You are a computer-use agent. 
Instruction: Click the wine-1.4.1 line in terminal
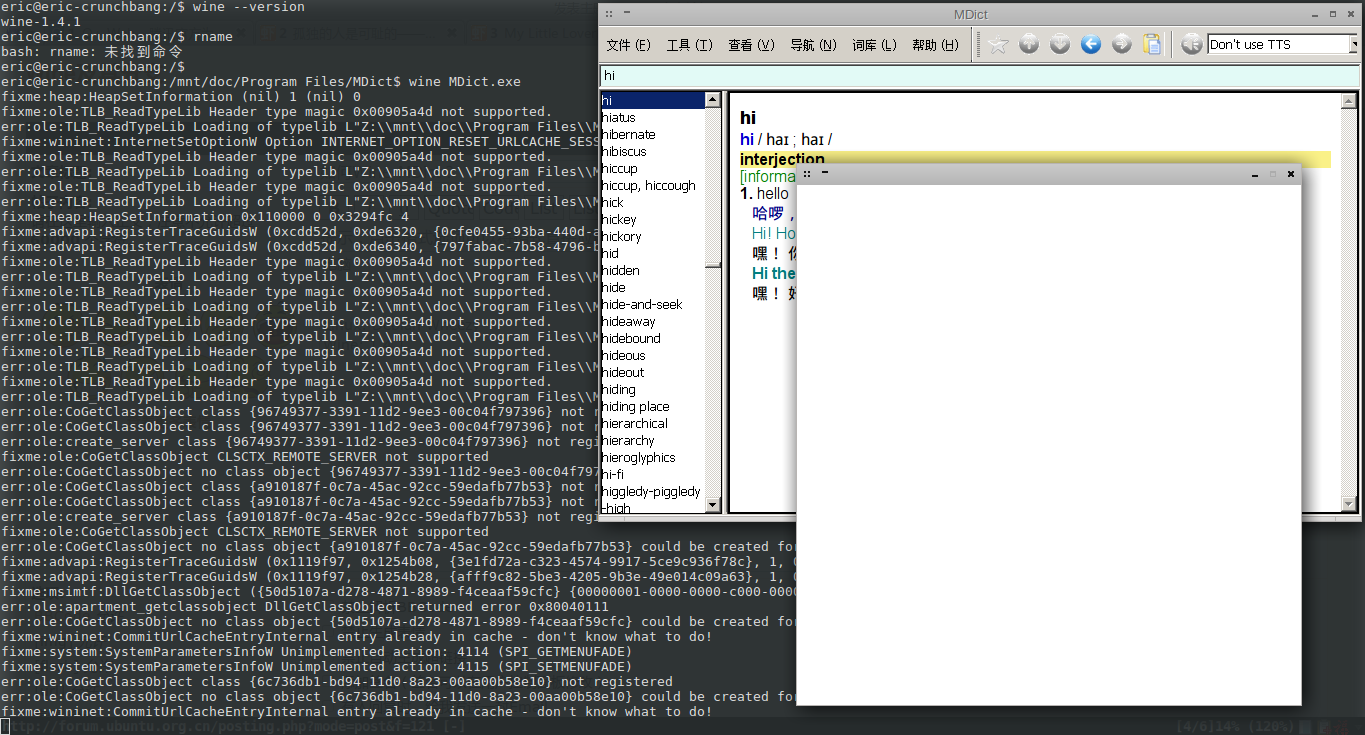click(x=40, y=21)
